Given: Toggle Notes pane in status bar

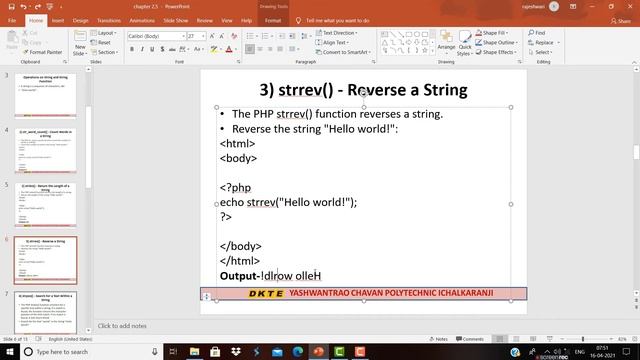Looking at the screenshot, I should click(x=439, y=339).
